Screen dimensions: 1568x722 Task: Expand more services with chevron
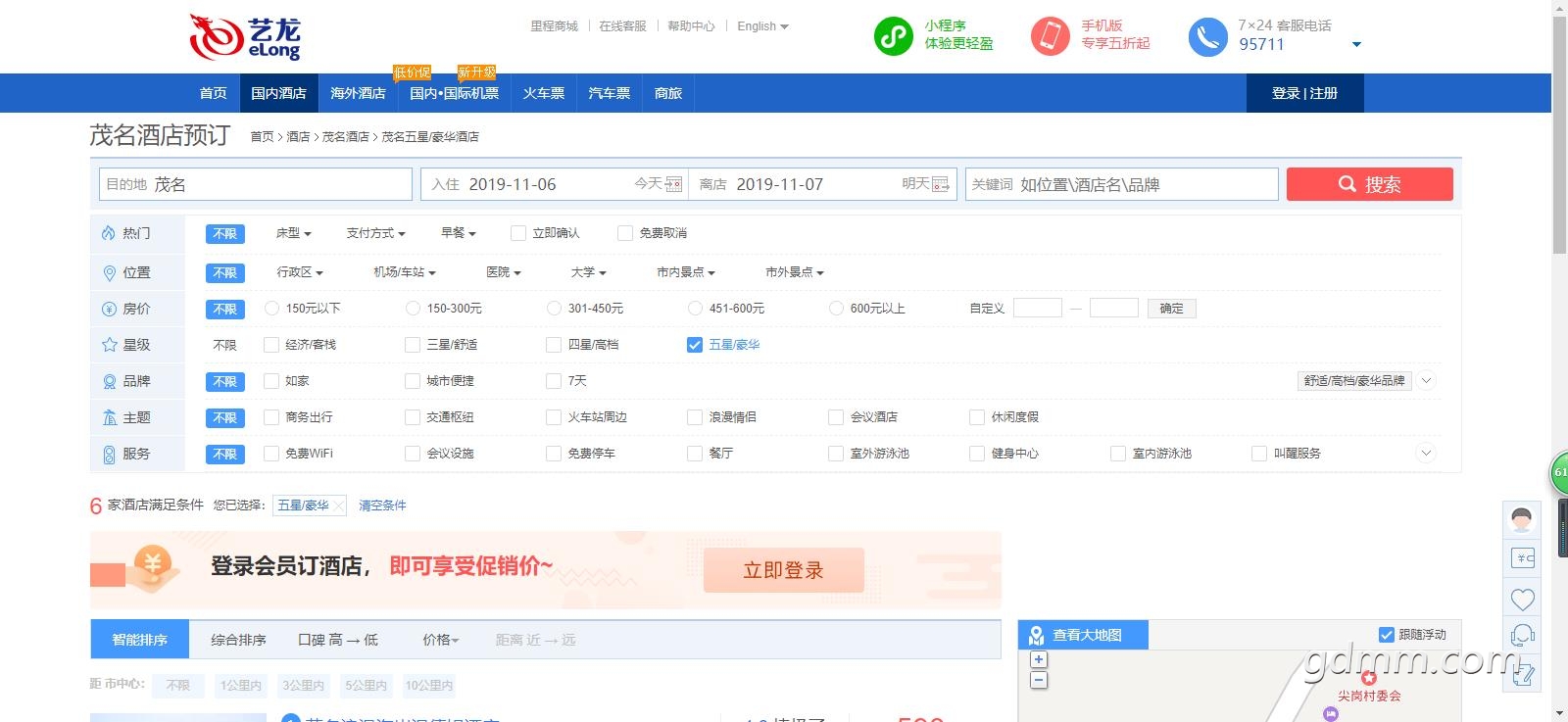pyautogui.click(x=1427, y=453)
